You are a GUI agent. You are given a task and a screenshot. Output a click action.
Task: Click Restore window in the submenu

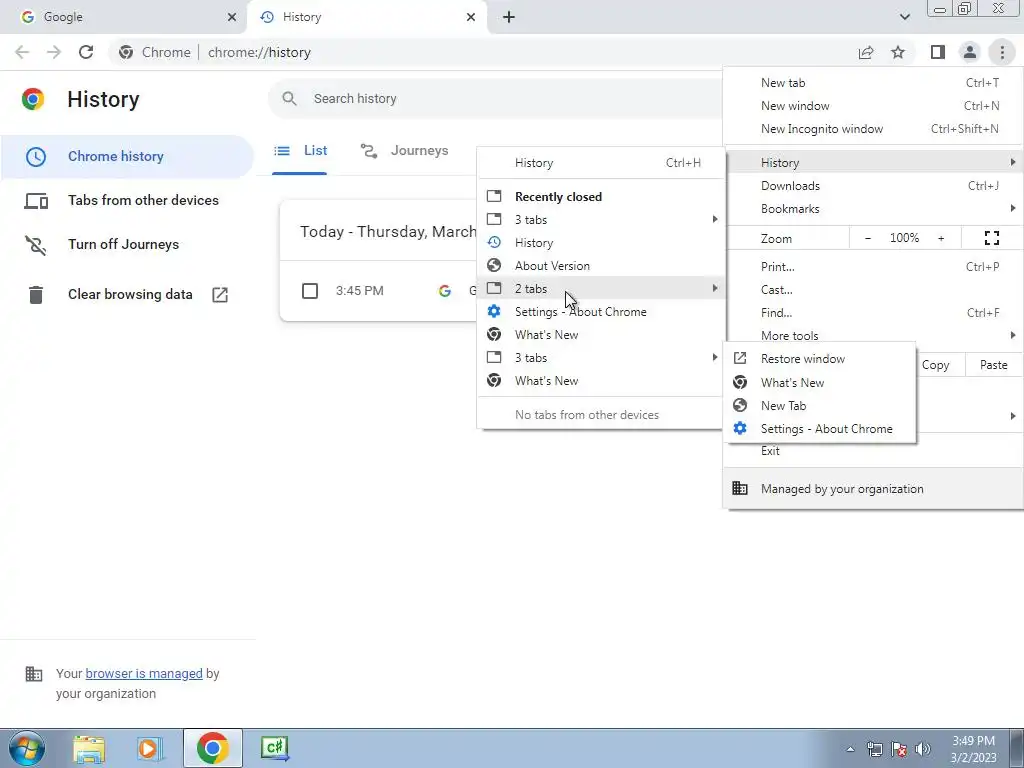point(820,359)
